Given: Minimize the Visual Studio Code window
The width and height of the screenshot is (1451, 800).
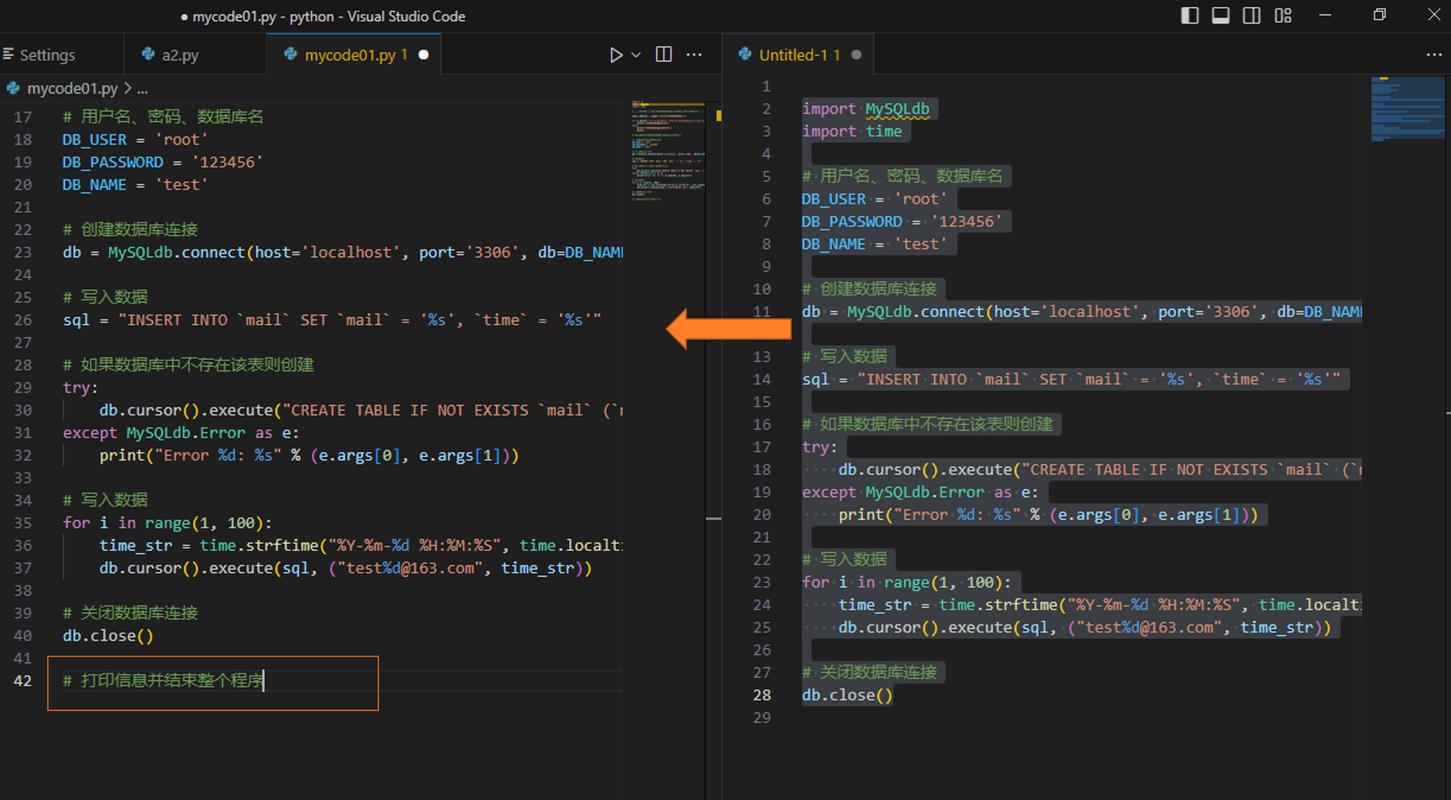Looking at the screenshot, I should pyautogui.click(x=1326, y=15).
